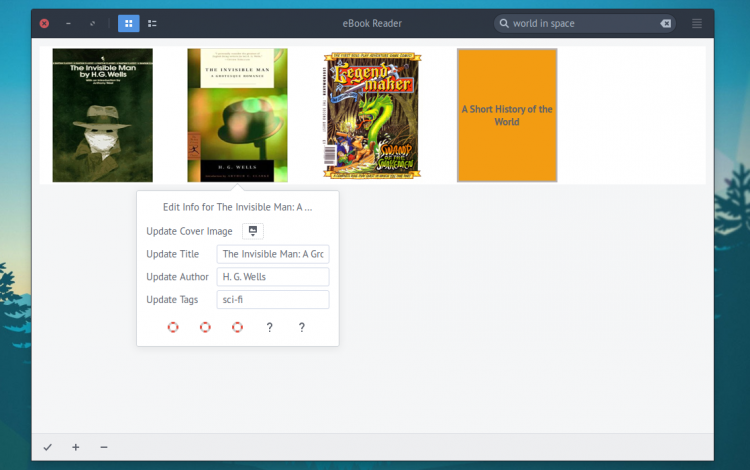
Task: Click the second lifebuoy icon in popup
Action: tap(205, 327)
